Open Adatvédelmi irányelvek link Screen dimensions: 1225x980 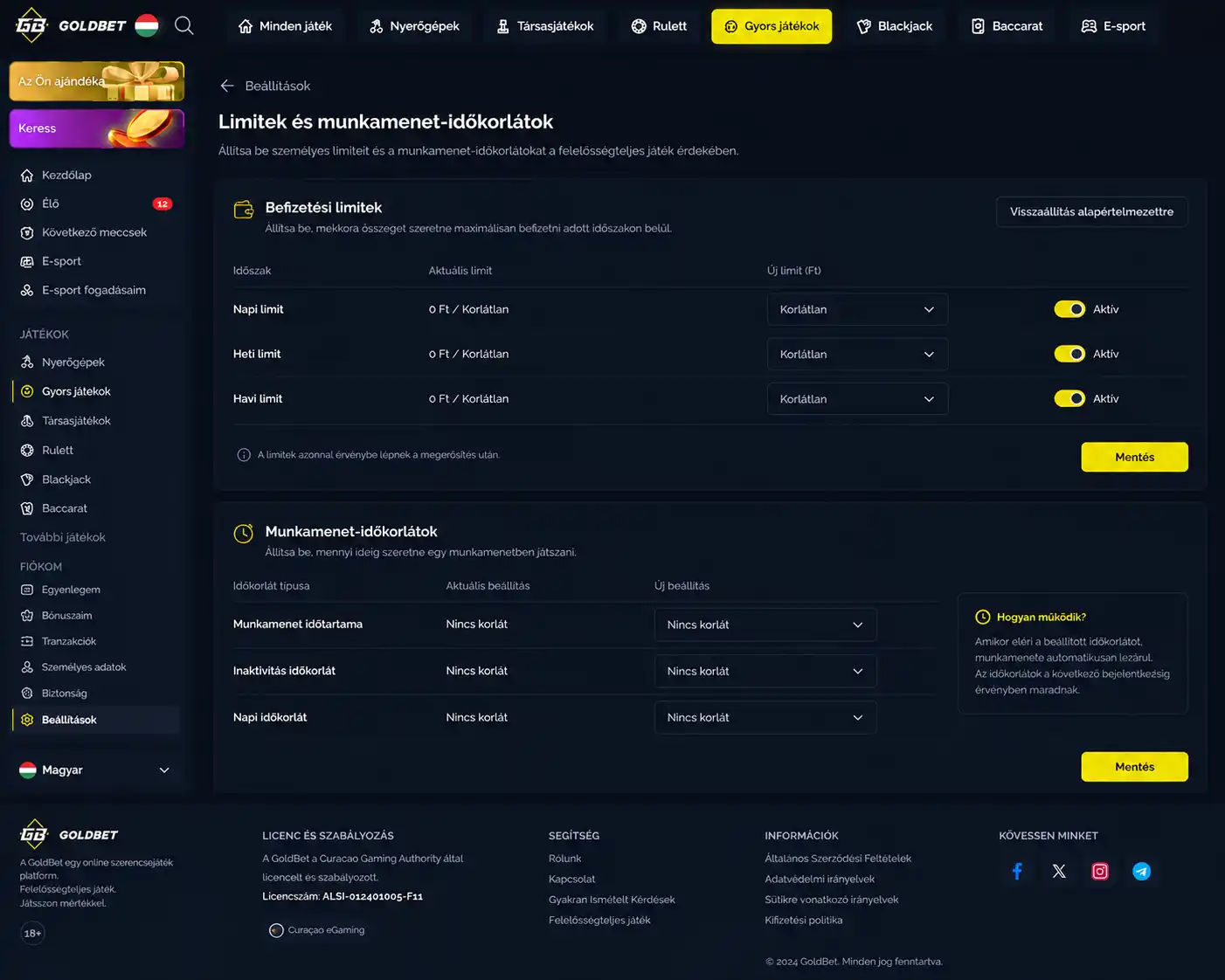(820, 879)
